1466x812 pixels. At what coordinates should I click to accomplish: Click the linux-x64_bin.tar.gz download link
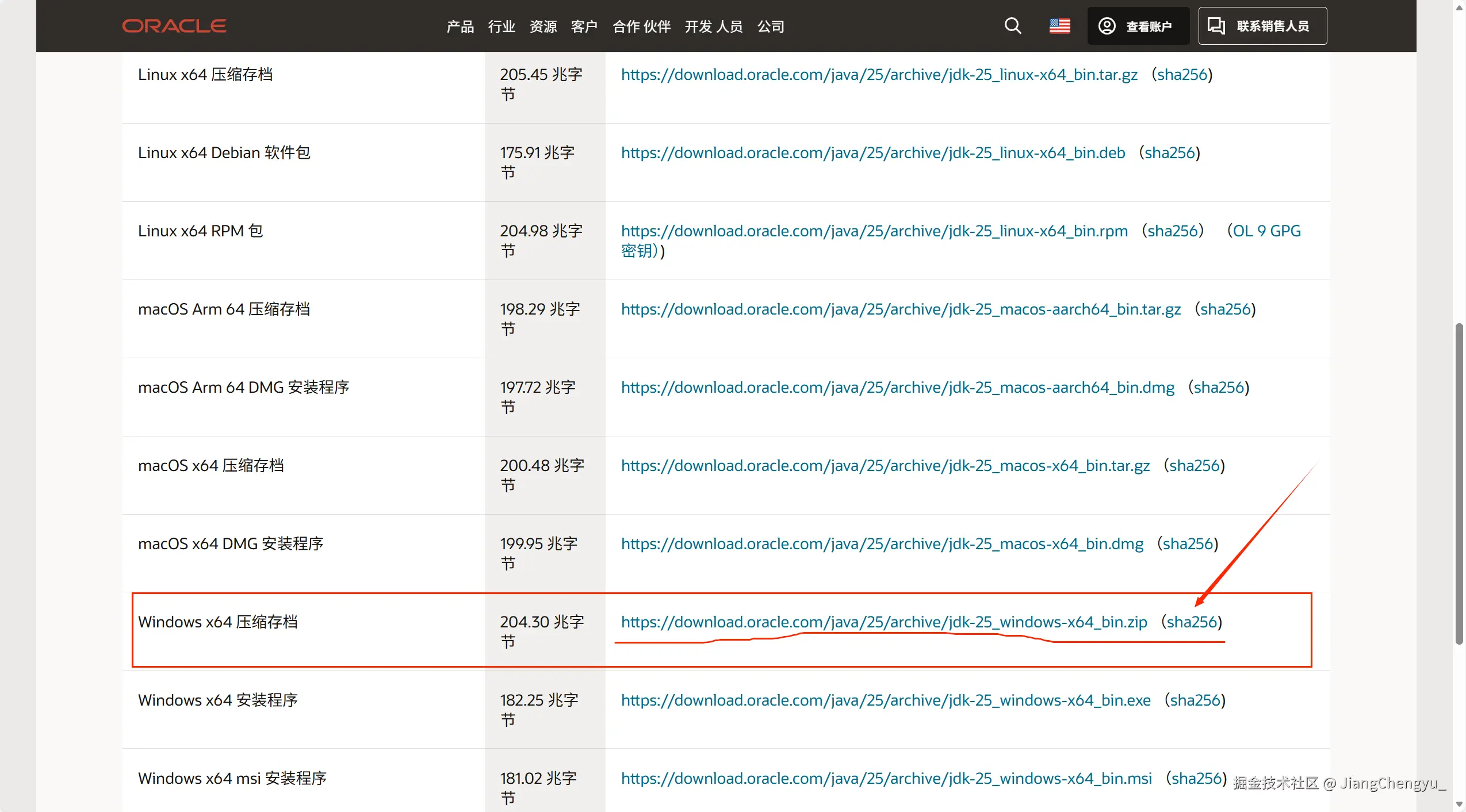pyautogui.click(x=879, y=75)
